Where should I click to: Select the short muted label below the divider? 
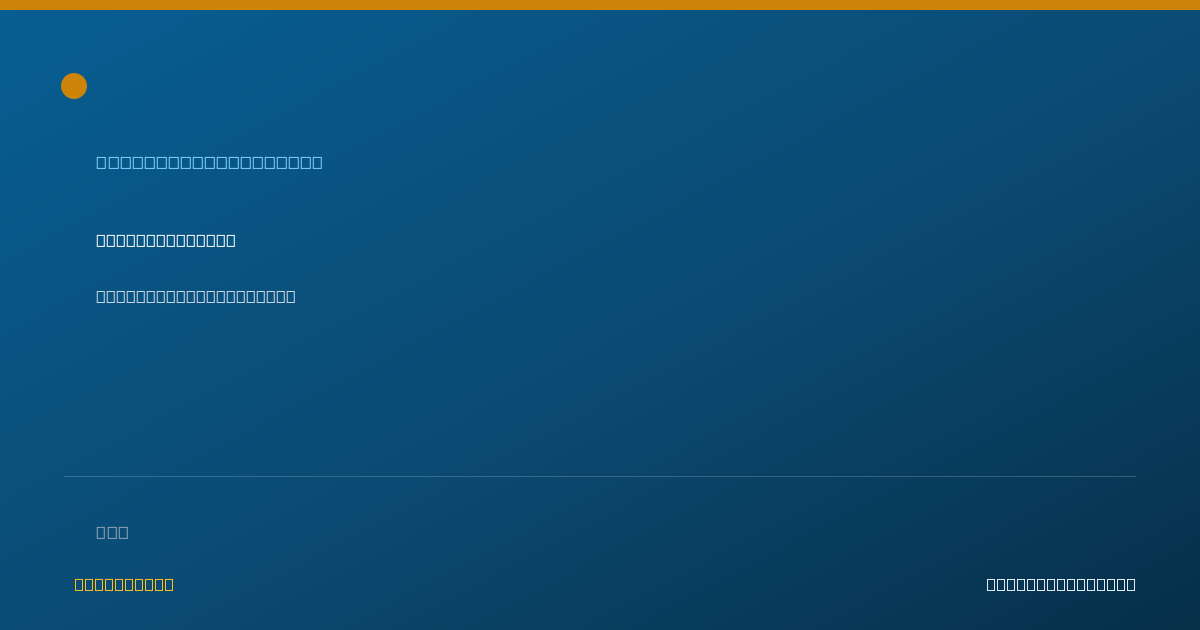click(x=112, y=532)
